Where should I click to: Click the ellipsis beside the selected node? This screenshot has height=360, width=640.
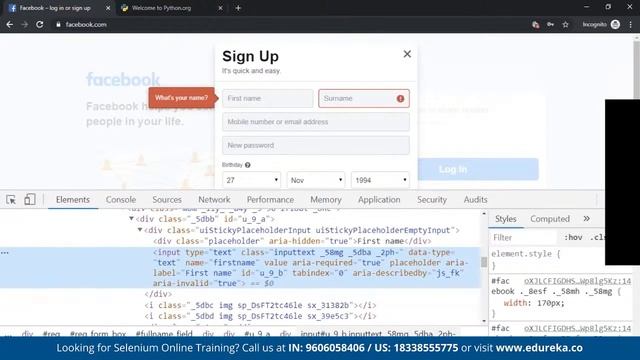pos(4,253)
